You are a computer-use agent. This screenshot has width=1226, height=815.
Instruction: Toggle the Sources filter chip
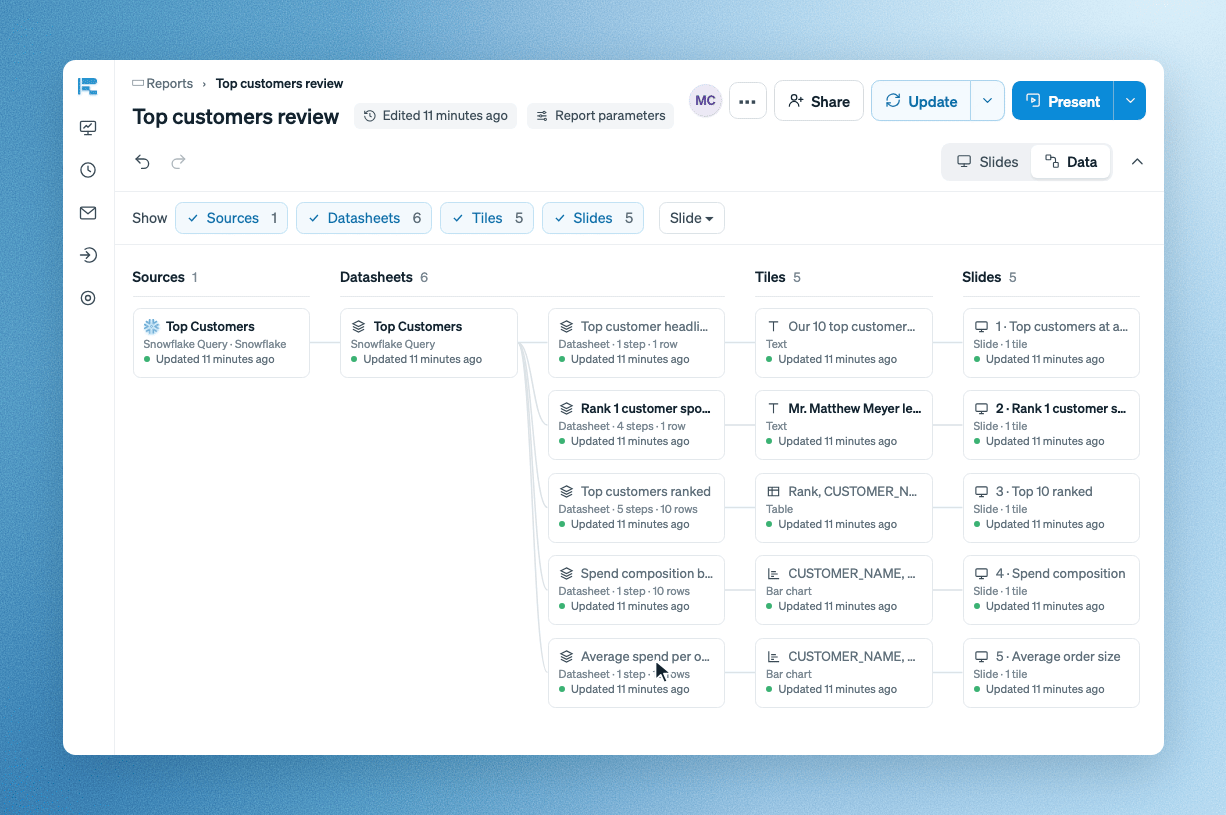[x=232, y=218]
